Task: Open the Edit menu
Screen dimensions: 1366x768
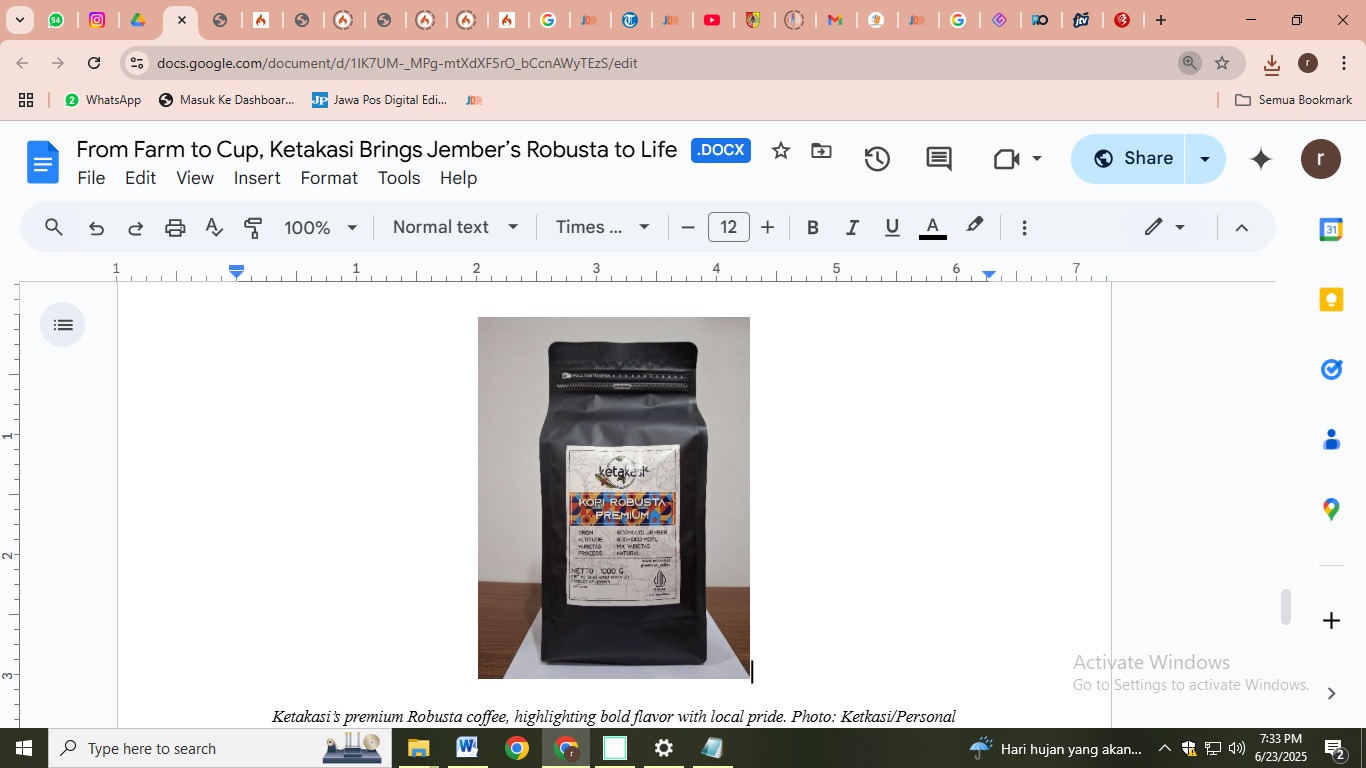Action: [x=140, y=178]
